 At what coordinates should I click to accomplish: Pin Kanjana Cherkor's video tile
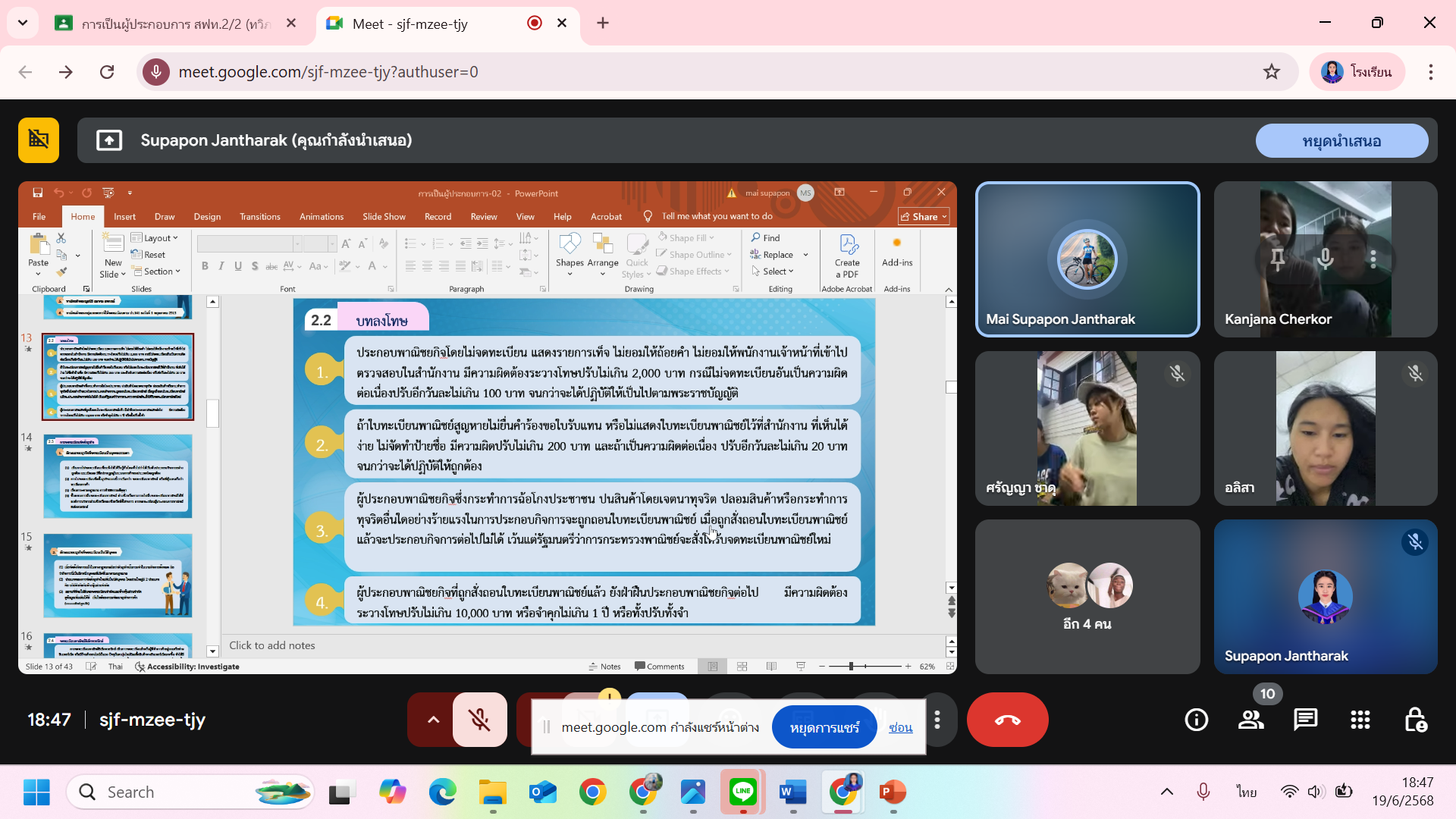(1278, 259)
